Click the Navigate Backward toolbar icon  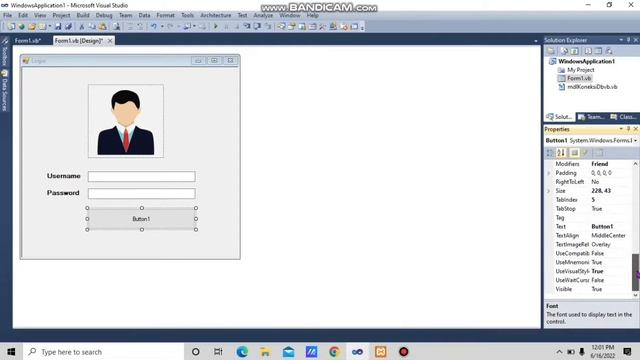click(x=187, y=27)
